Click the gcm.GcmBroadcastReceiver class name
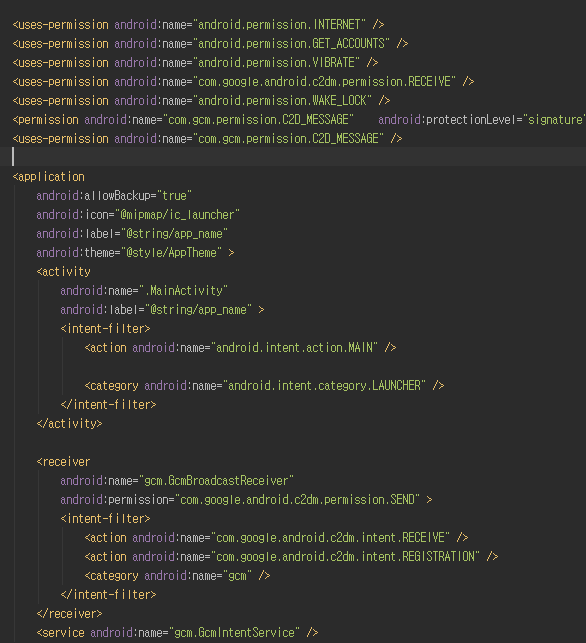 pyautogui.click(x=216, y=481)
